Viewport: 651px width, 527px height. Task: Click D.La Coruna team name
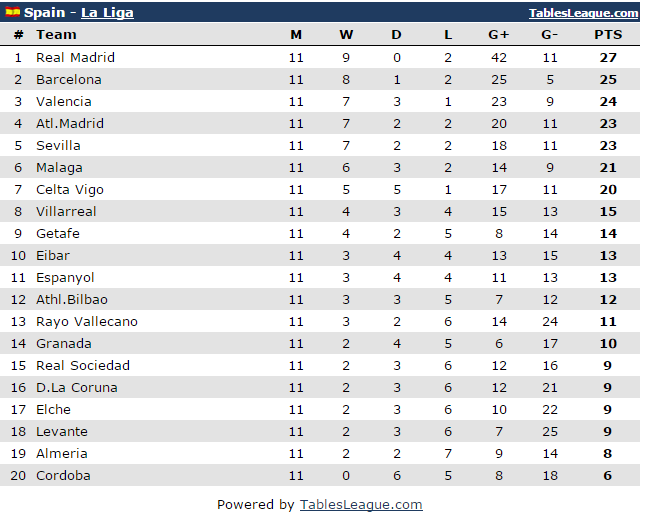(77, 388)
